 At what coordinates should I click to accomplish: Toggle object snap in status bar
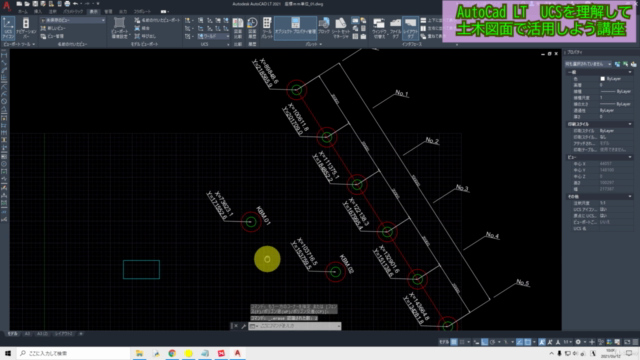(x=527, y=342)
